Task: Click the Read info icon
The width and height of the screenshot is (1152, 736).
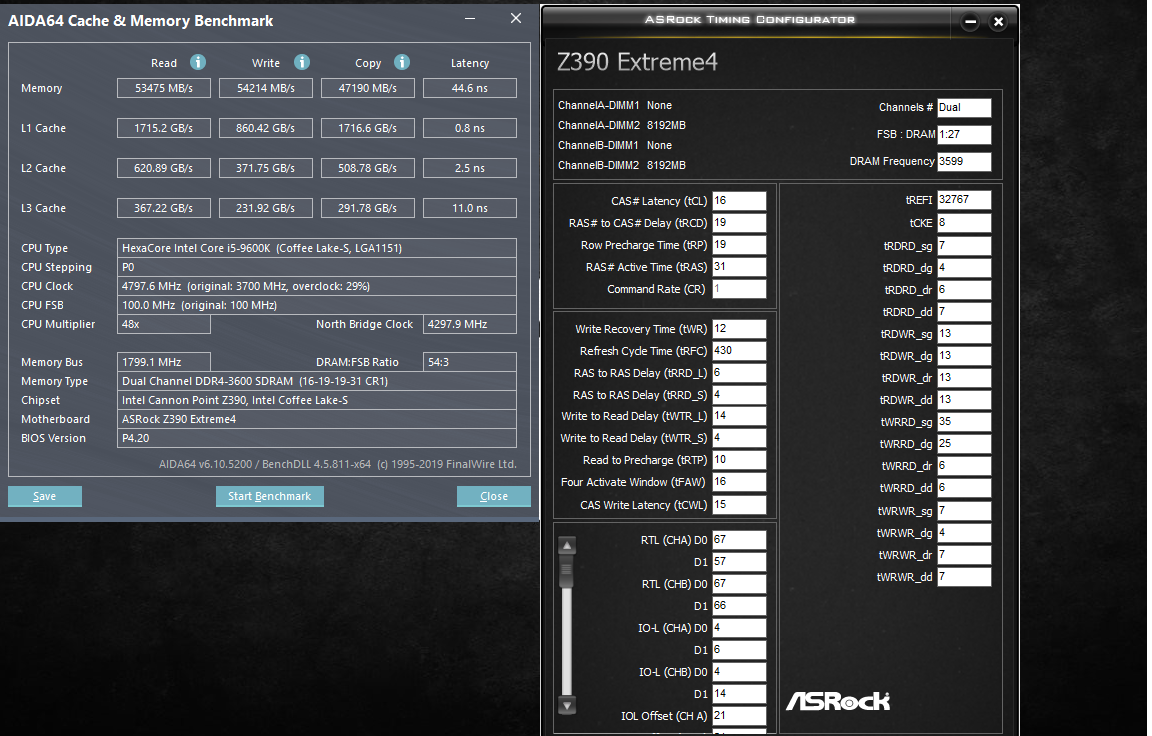Action: click(x=198, y=62)
